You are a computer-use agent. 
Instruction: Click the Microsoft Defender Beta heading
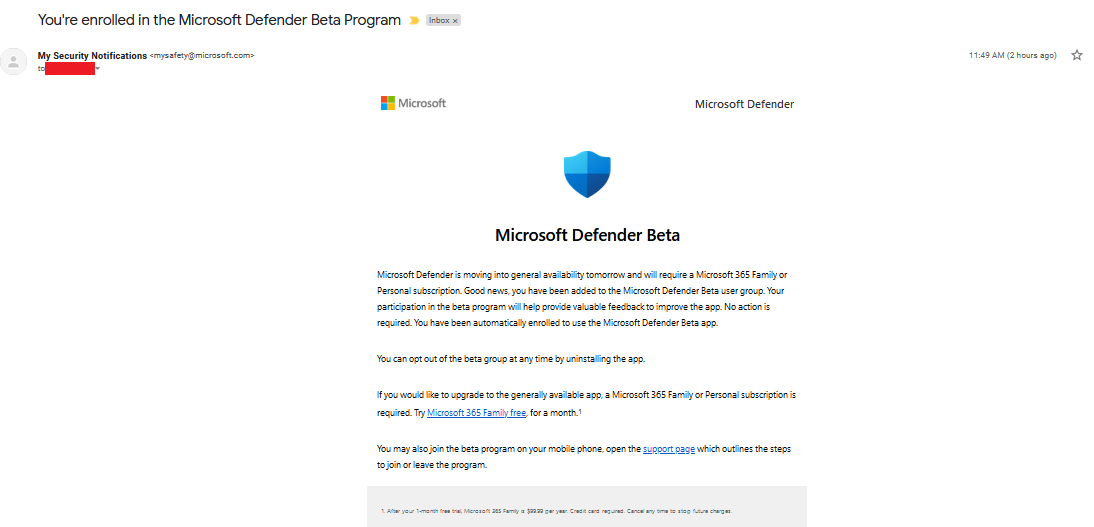[x=587, y=236]
